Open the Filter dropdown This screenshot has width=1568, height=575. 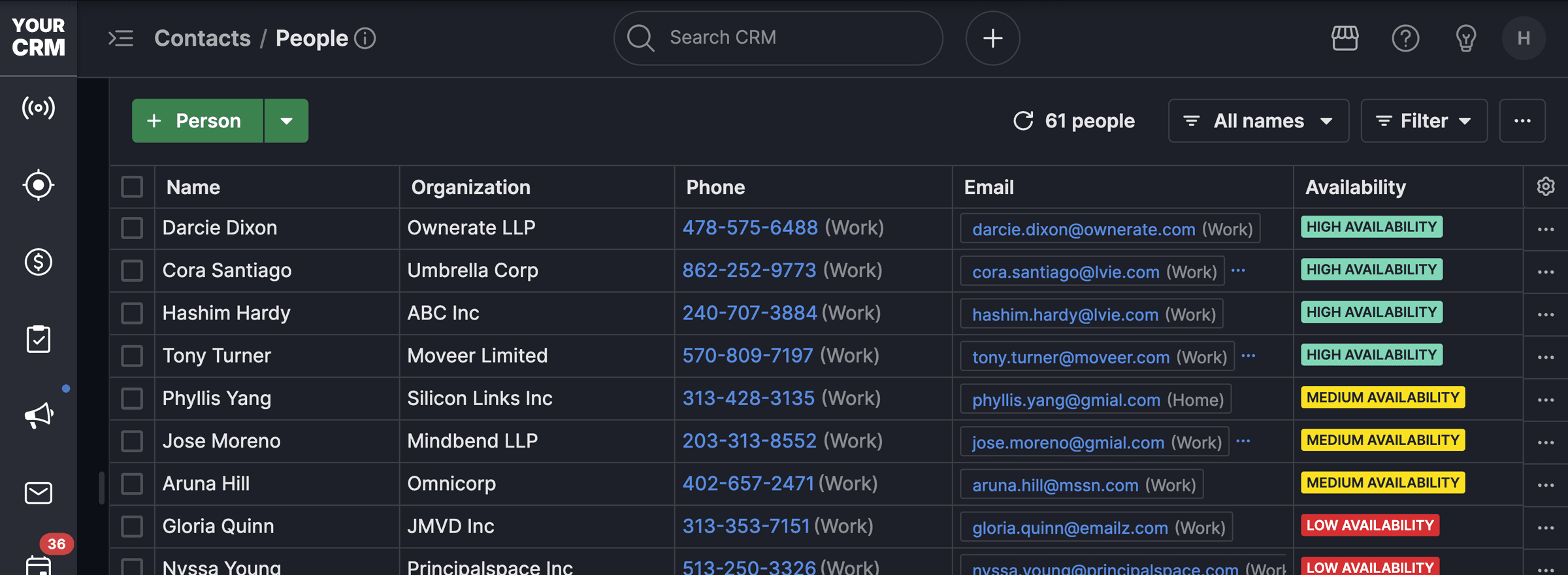point(1424,121)
